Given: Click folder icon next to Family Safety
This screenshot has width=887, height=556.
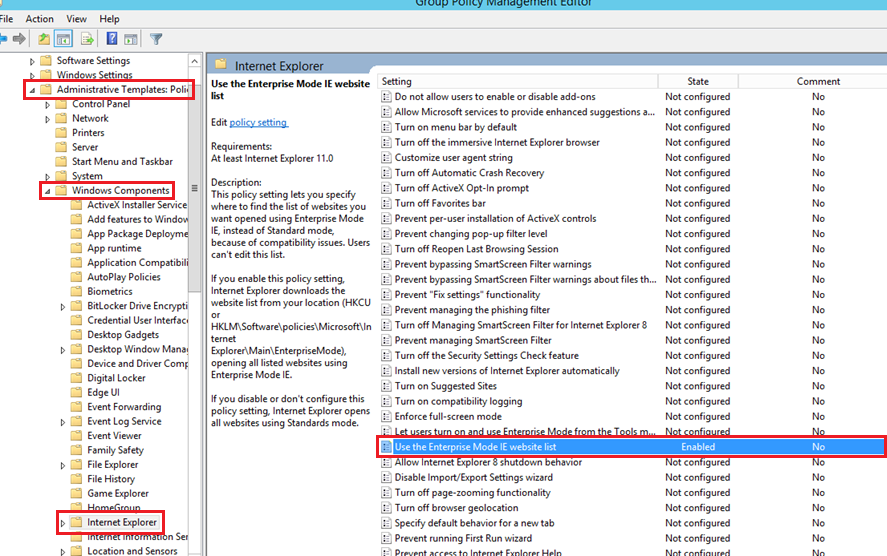Looking at the screenshot, I should click(76, 450).
